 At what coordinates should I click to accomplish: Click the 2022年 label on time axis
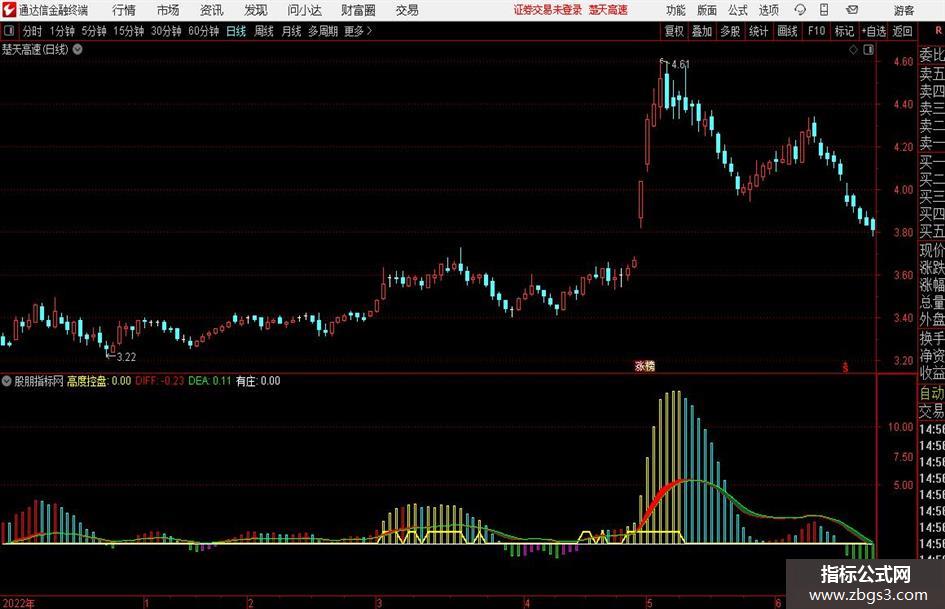tap(19, 603)
